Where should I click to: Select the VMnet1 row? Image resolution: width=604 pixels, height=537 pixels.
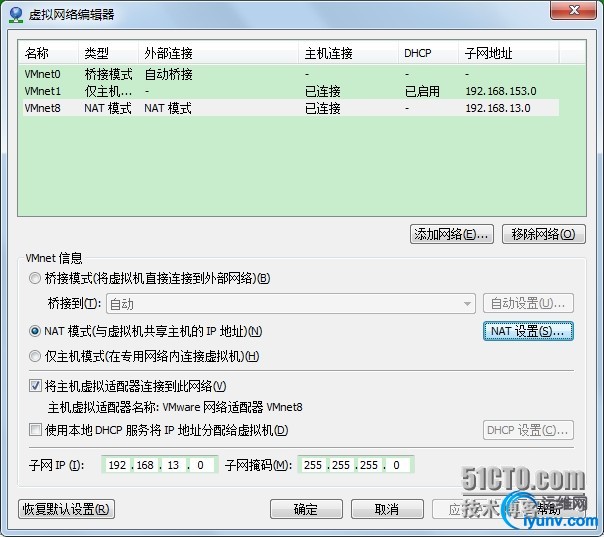click(291, 91)
